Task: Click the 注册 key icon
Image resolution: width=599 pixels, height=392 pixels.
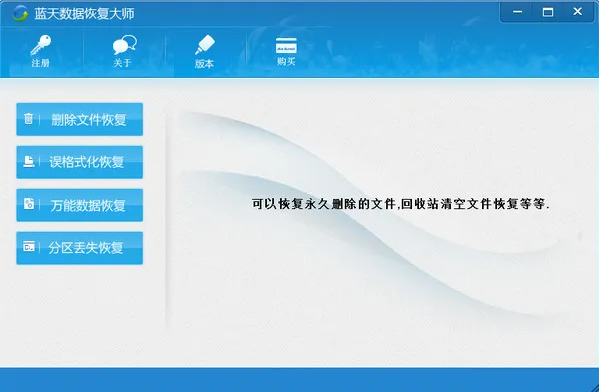Action: click(40, 45)
